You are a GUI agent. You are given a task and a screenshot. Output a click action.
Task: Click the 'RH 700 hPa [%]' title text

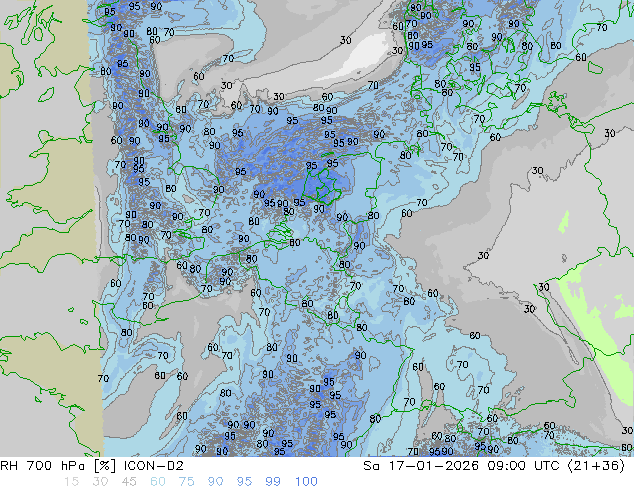point(59,466)
